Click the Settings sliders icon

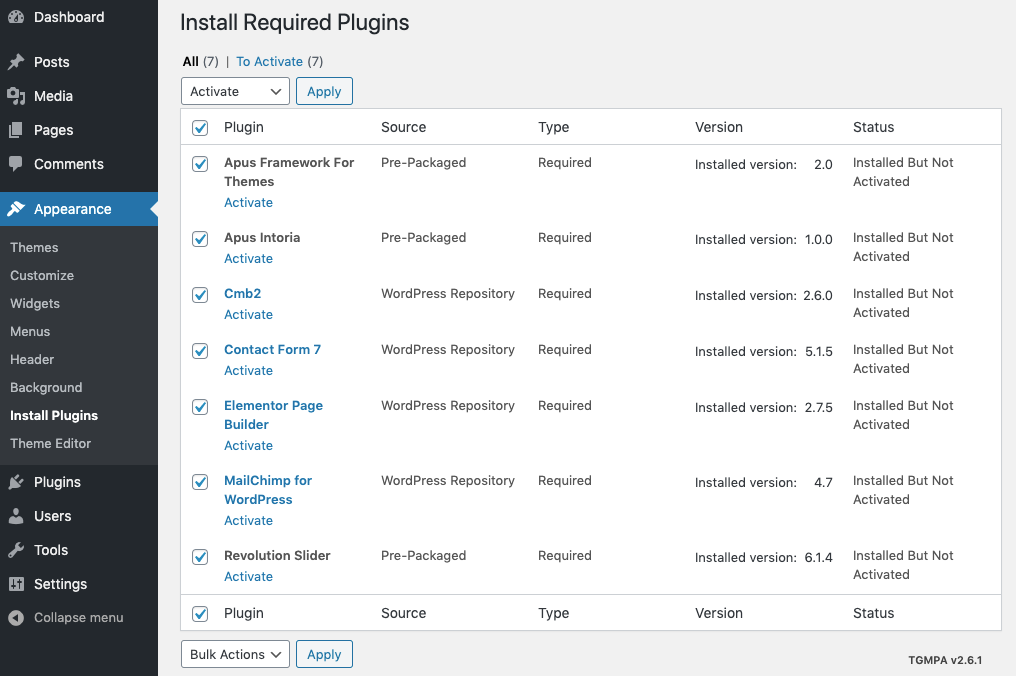tap(16, 584)
